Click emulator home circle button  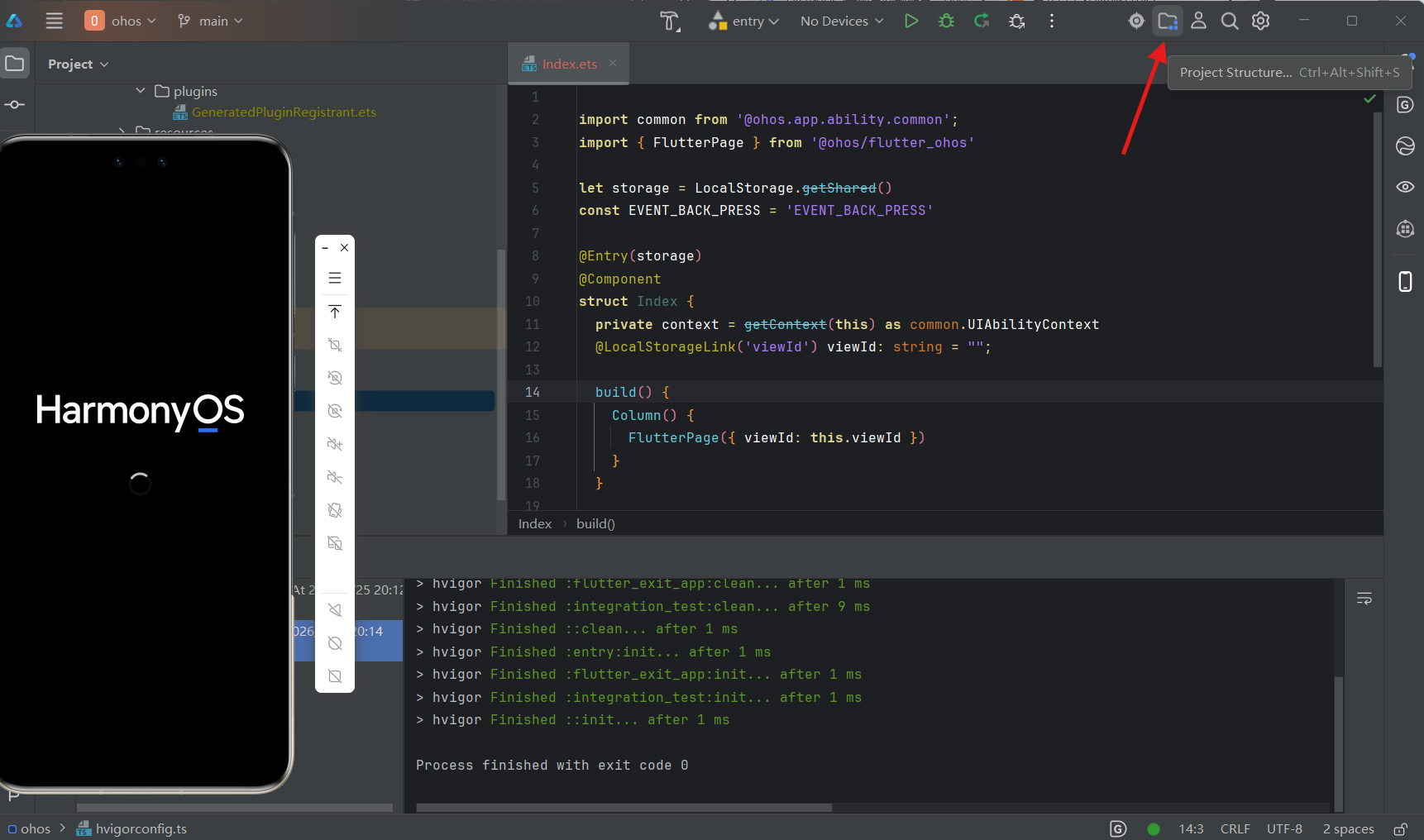(x=335, y=643)
